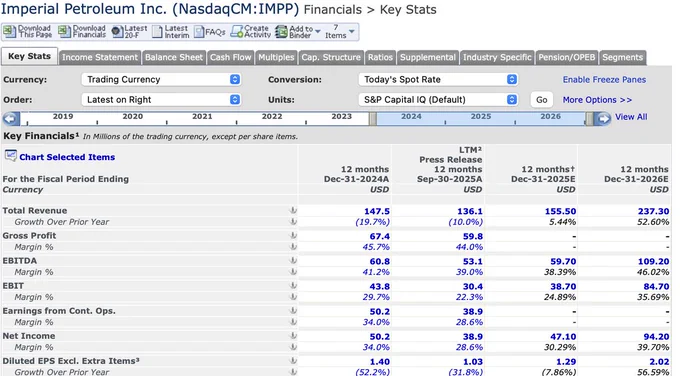Click the View All link
680x376 pixels.
click(x=631, y=117)
